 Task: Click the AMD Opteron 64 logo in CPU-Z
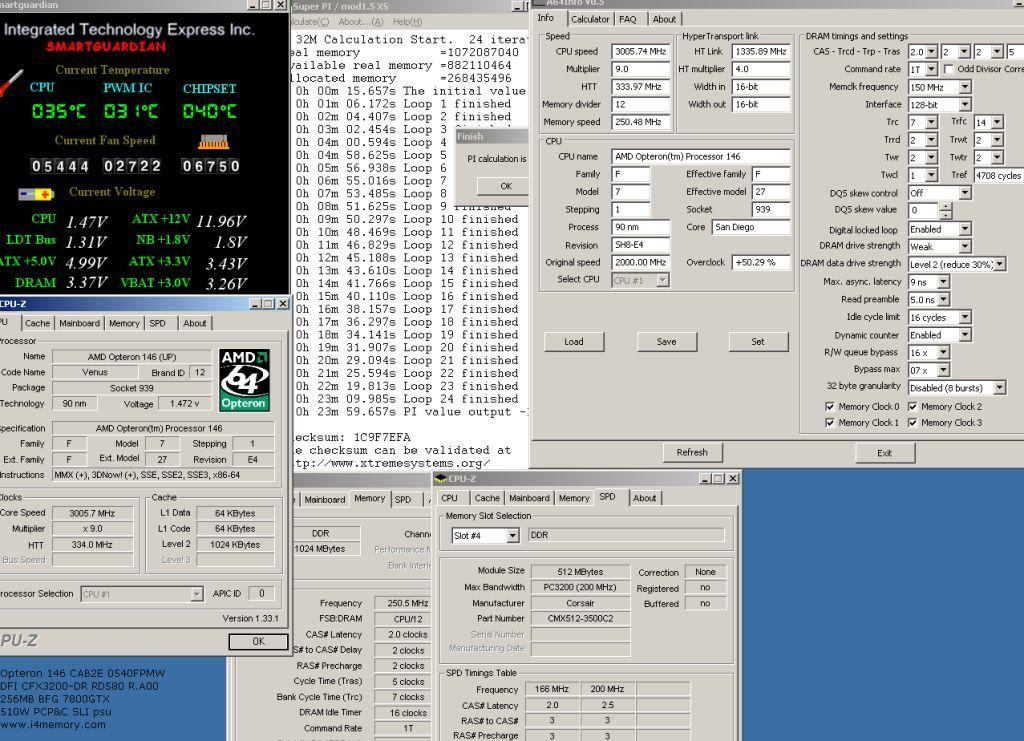tap(245, 380)
